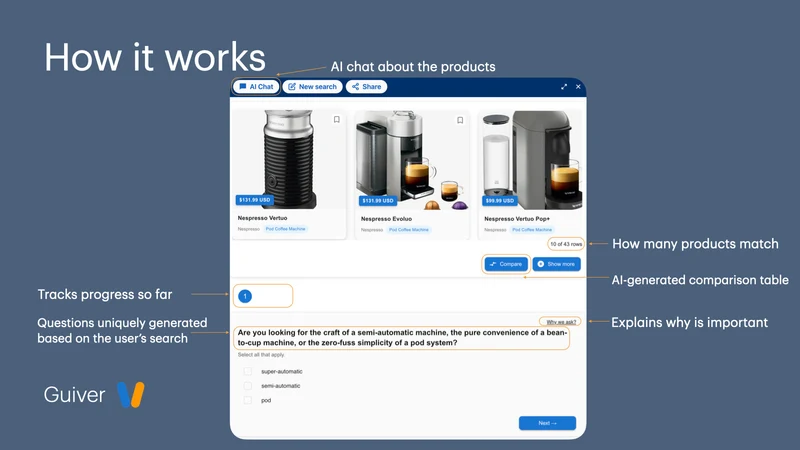Open the Why we ask? link

pyautogui.click(x=561, y=322)
